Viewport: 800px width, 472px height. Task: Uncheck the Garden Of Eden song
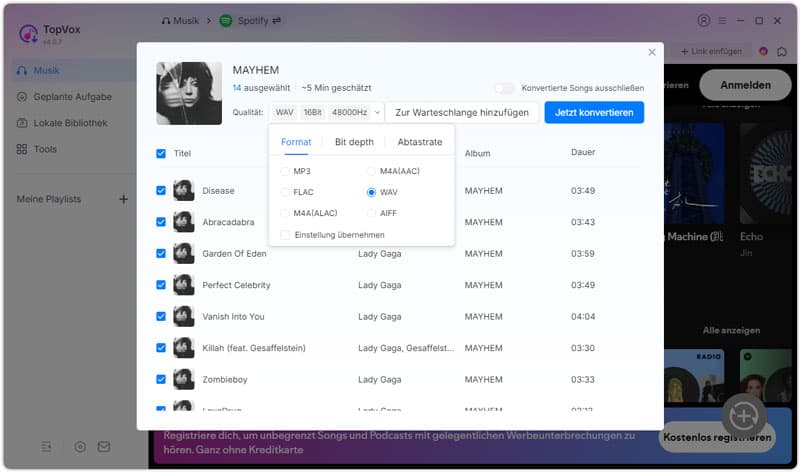pos(161,254)
